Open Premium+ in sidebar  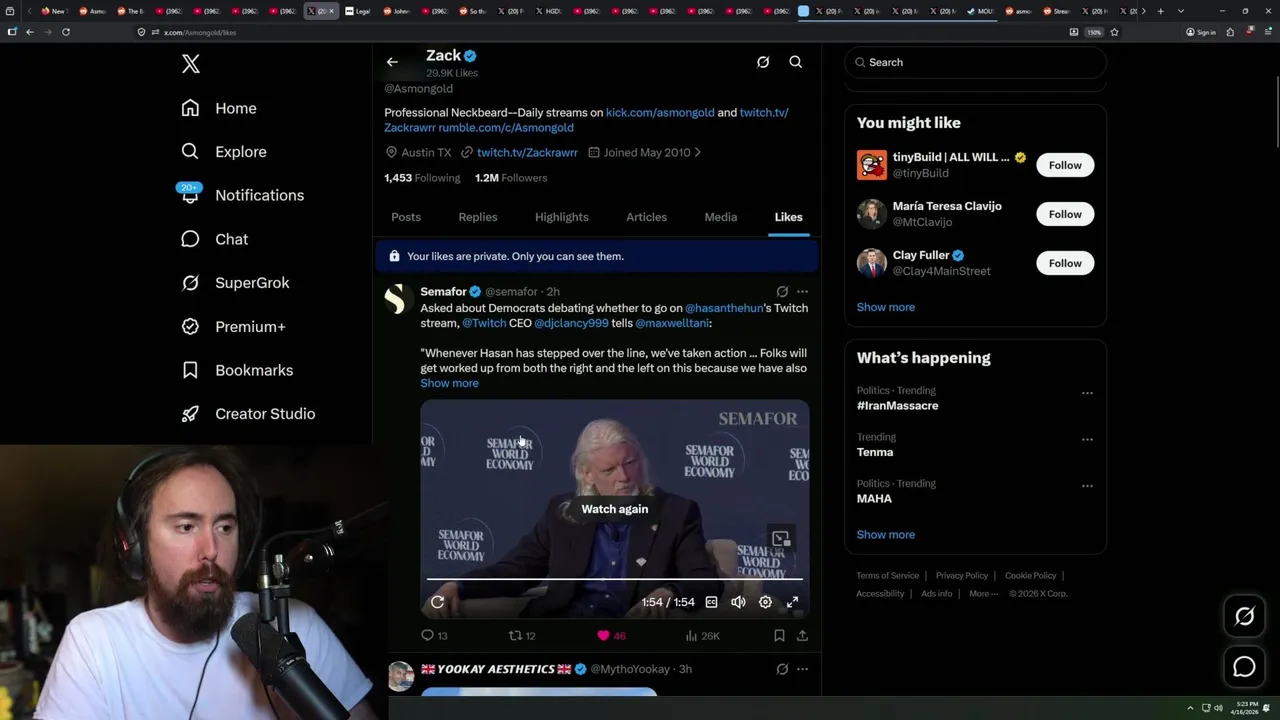233,326
